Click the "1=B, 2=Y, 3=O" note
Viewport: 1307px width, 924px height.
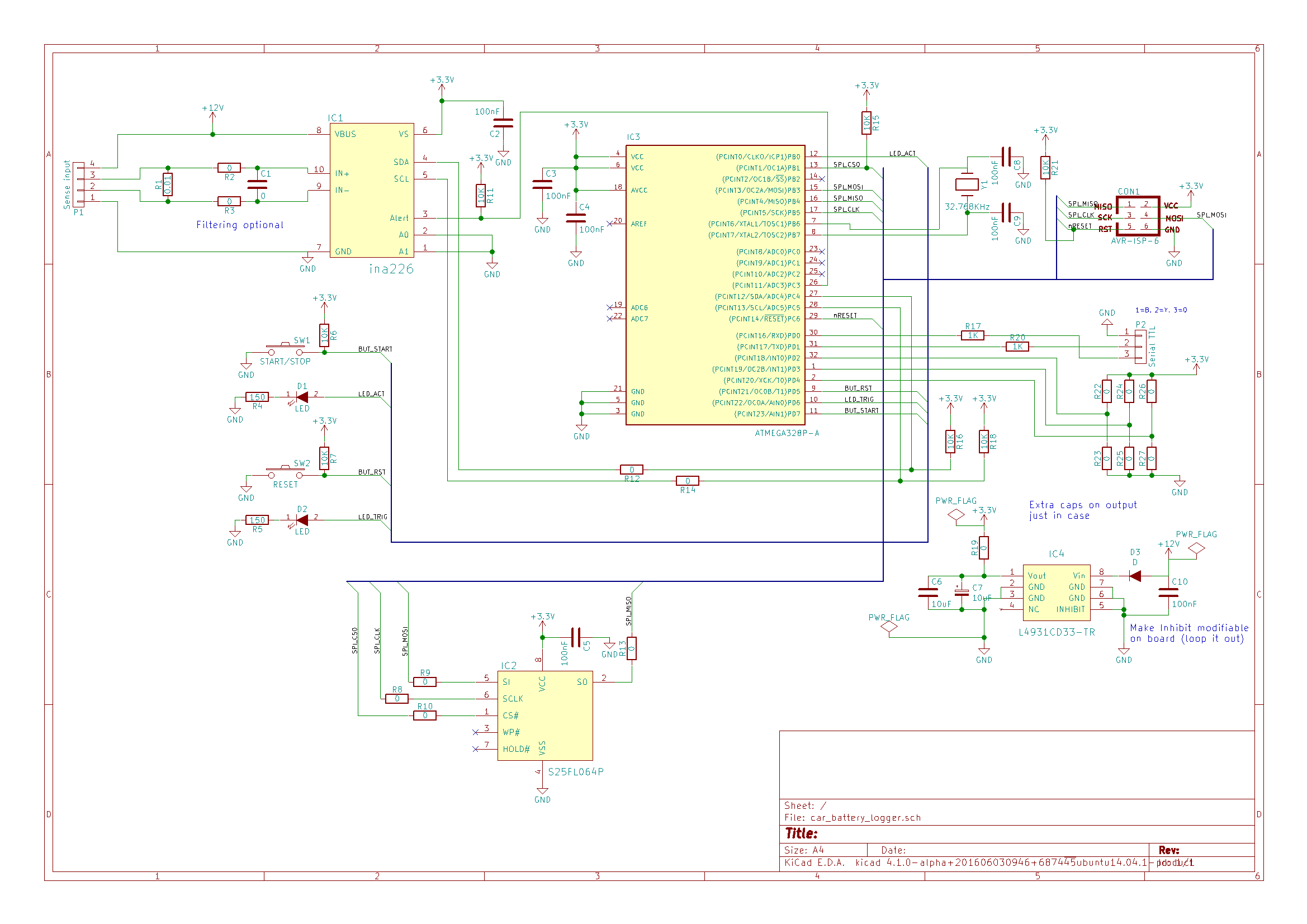point(1161,310)
